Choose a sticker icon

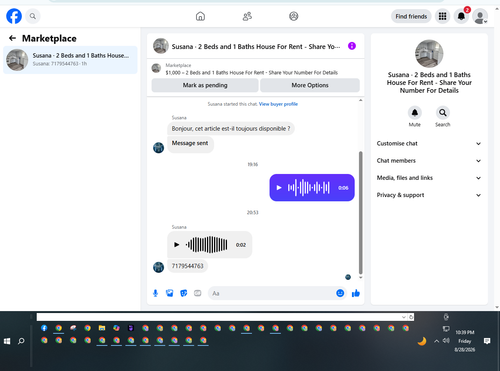(184, 293)
